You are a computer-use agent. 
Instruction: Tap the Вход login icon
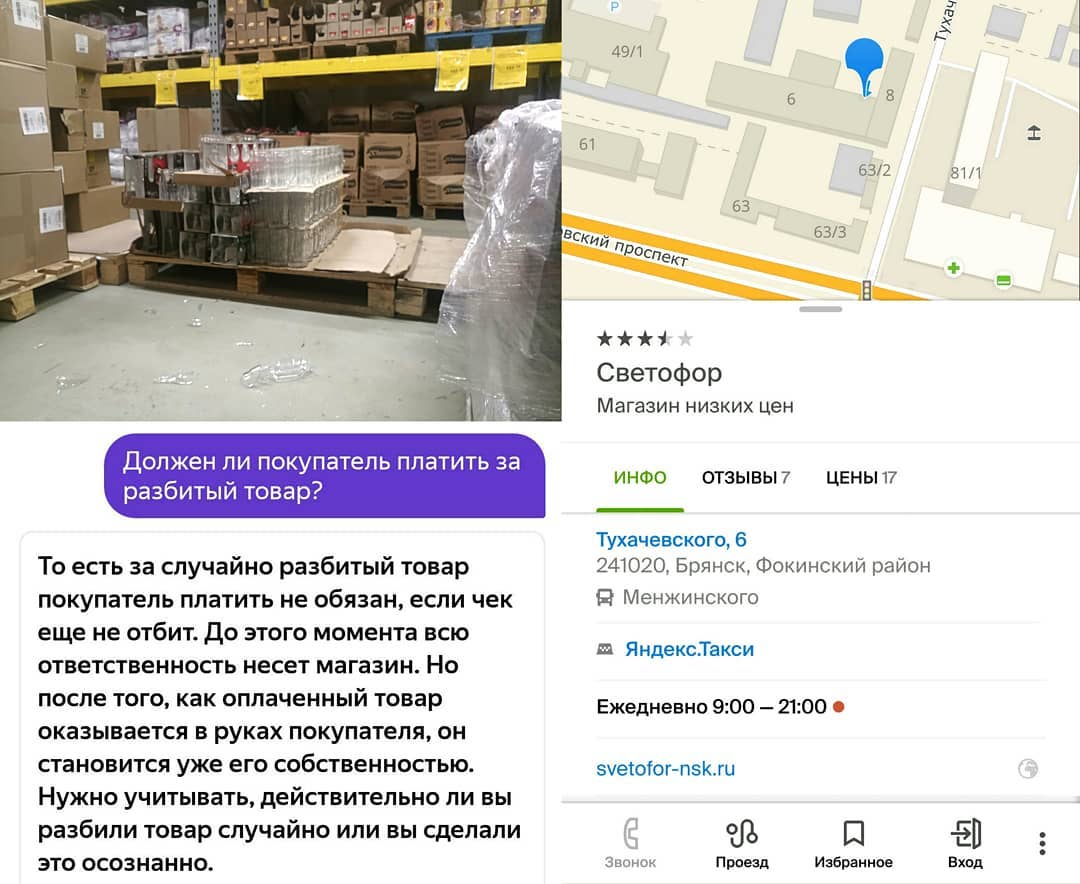pos(965,834)
